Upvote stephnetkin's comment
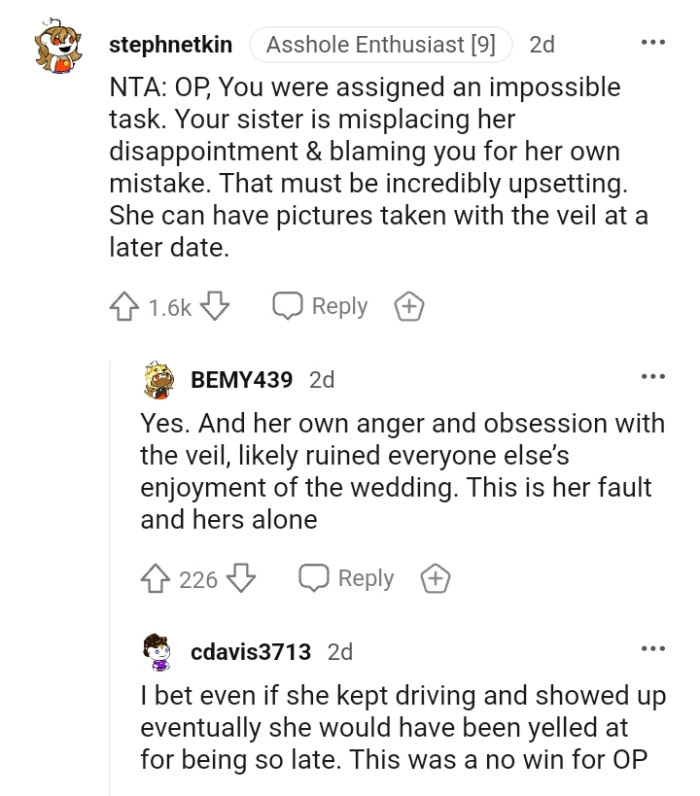Image resolution: width=700 pixels, height=796 pixels. point(124,307)
